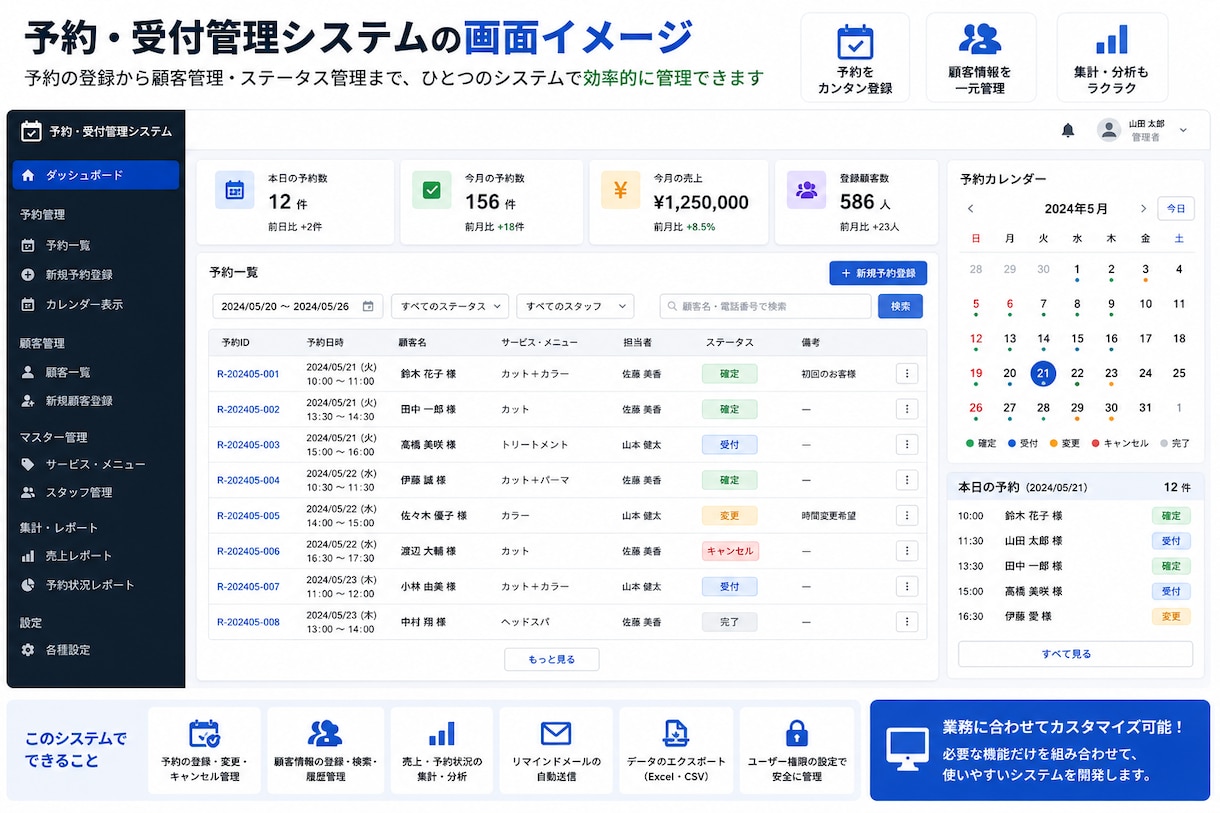The image size is (1220, 813).
Task: Click the blue ＋新規予約登録 button
Action: tap(878, 273)
